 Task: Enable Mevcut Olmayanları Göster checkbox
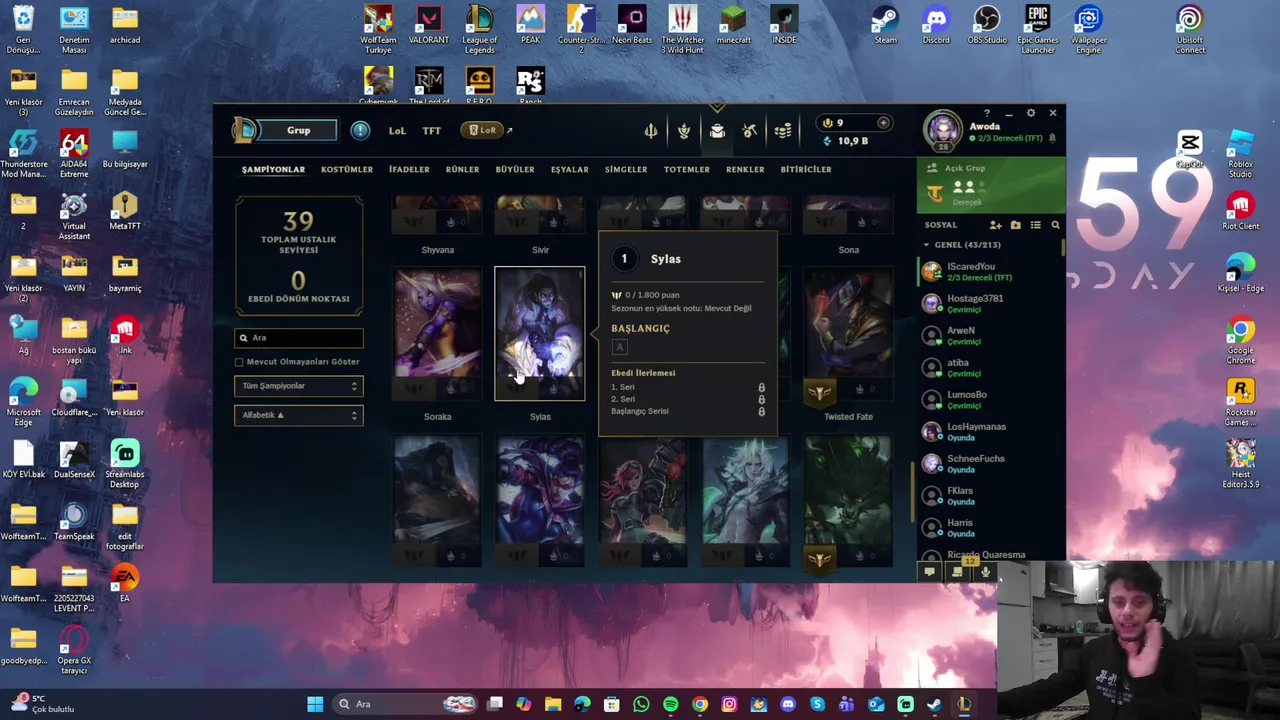click(x=239, y=362)
